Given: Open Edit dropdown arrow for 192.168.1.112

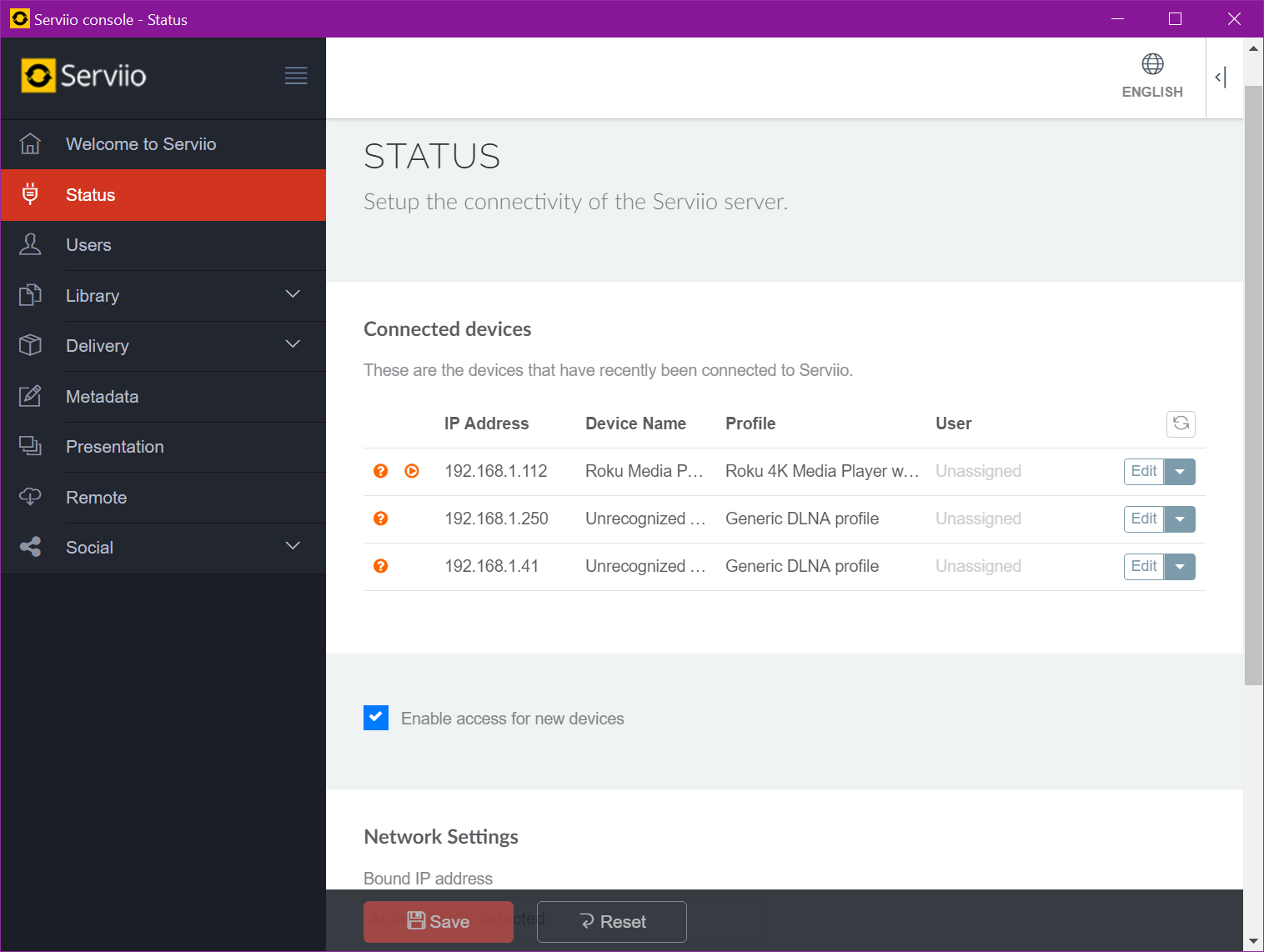Looking at the screenshot, I should [x=1180, y=472].
